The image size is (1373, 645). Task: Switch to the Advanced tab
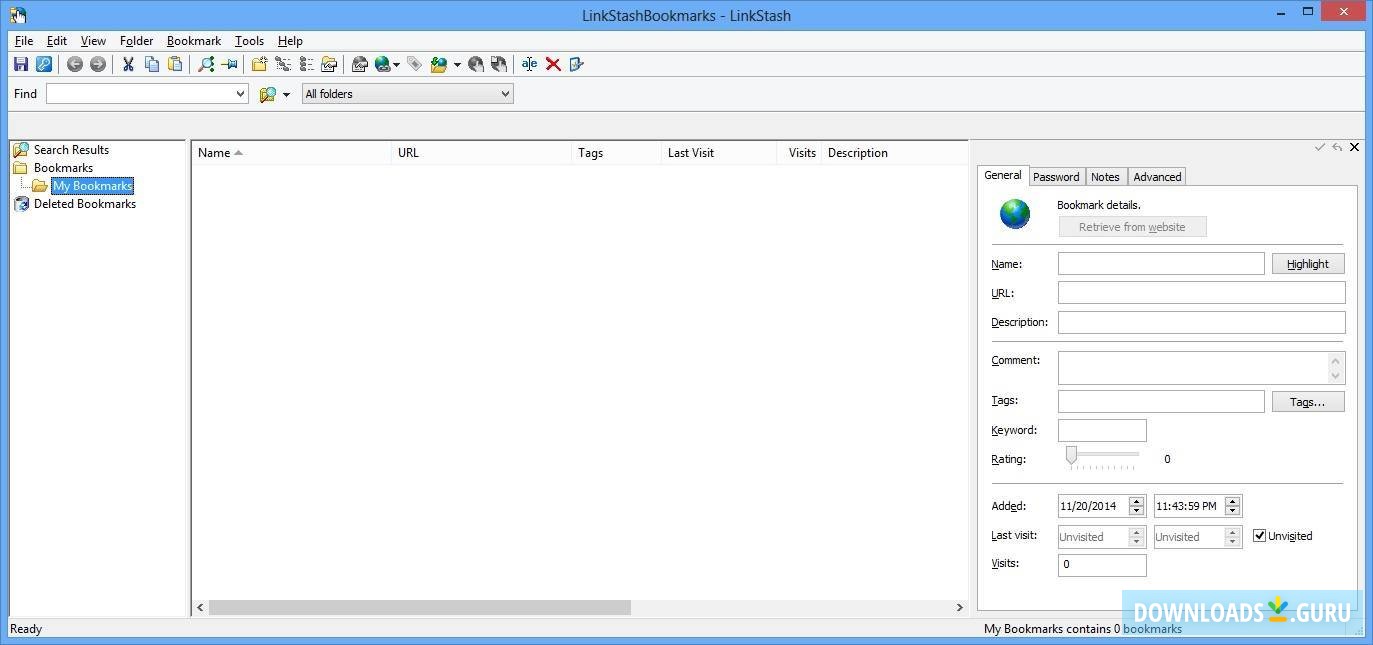1157,177
